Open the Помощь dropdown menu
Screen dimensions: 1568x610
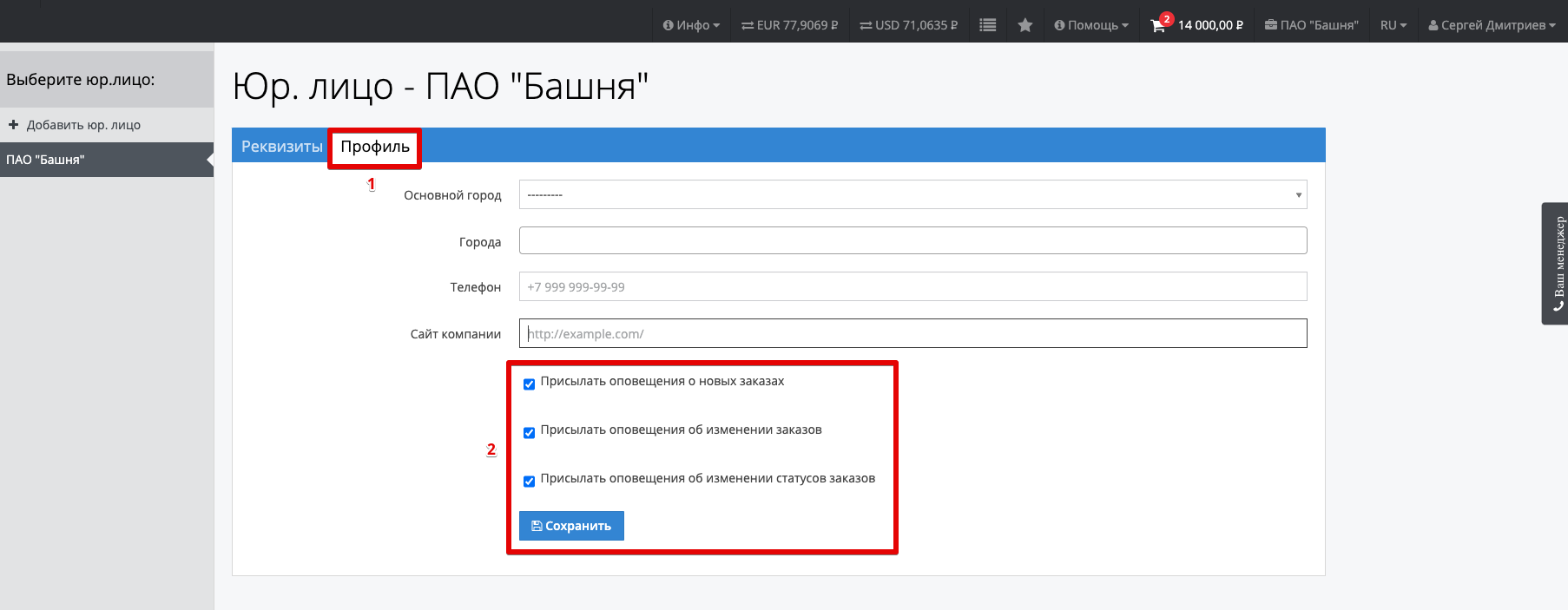tap(1091, 25)
